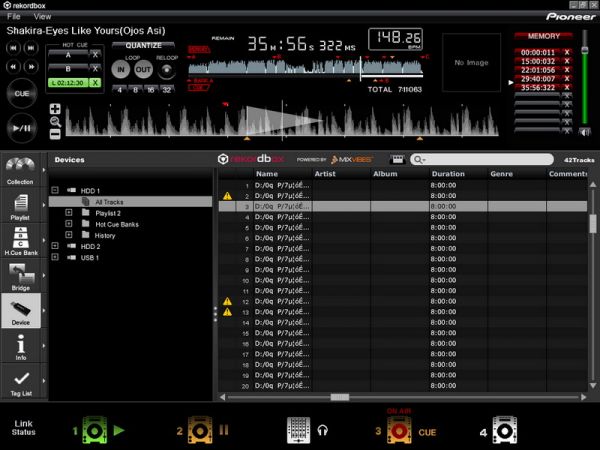Set Loop OUT point
Screen dimensions: 600x450
(143, 70)
